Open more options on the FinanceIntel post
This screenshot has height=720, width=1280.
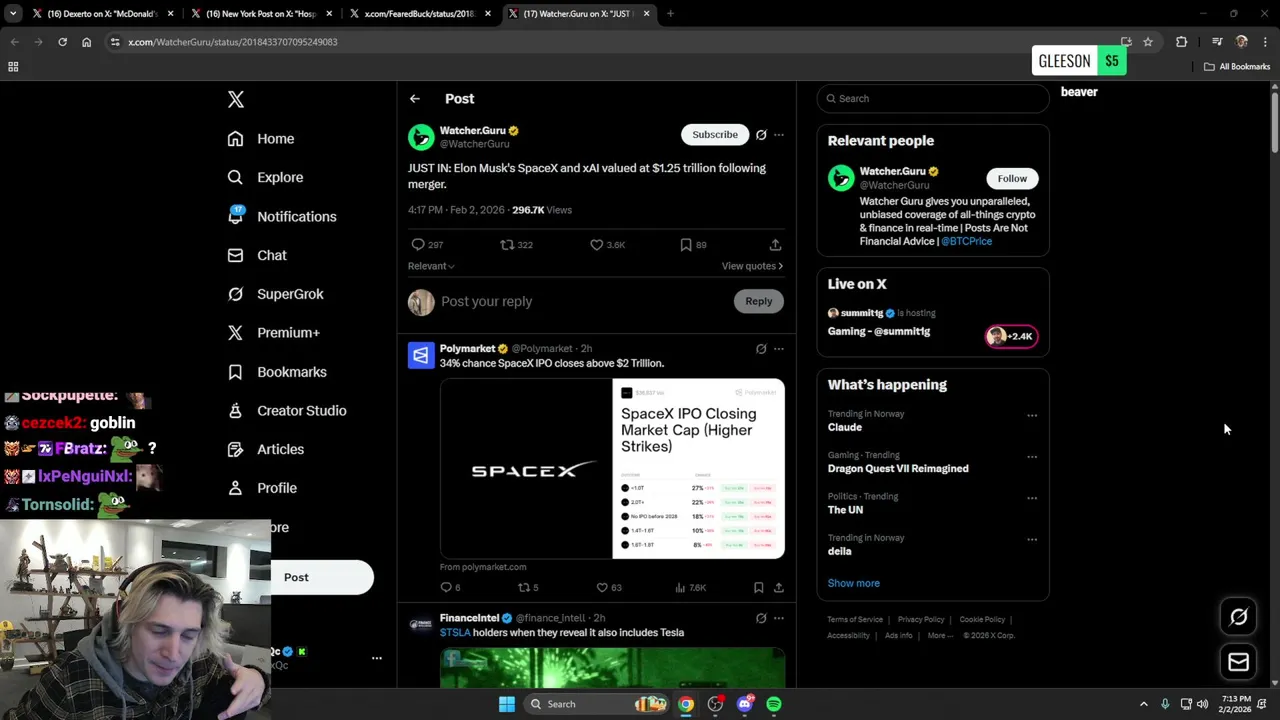tap(779, 618)
